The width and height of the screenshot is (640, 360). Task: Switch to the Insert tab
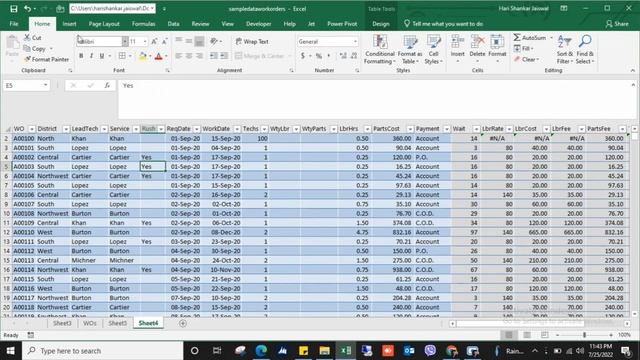69,24
